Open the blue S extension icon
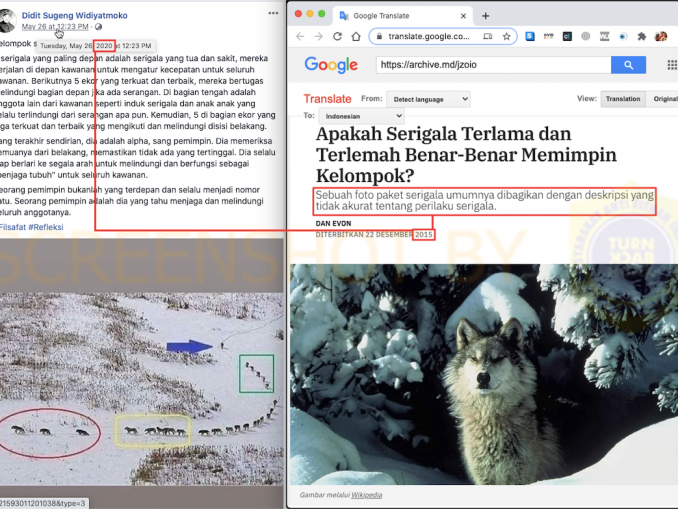 pos(530,36)
